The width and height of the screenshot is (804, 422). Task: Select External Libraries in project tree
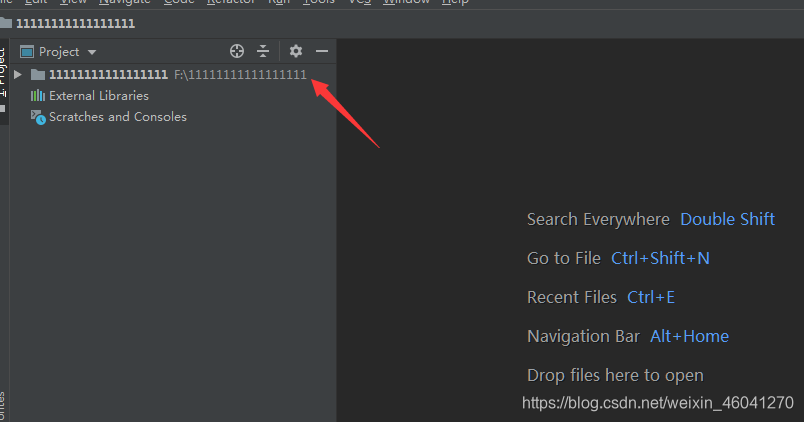[x=99, y=96]
